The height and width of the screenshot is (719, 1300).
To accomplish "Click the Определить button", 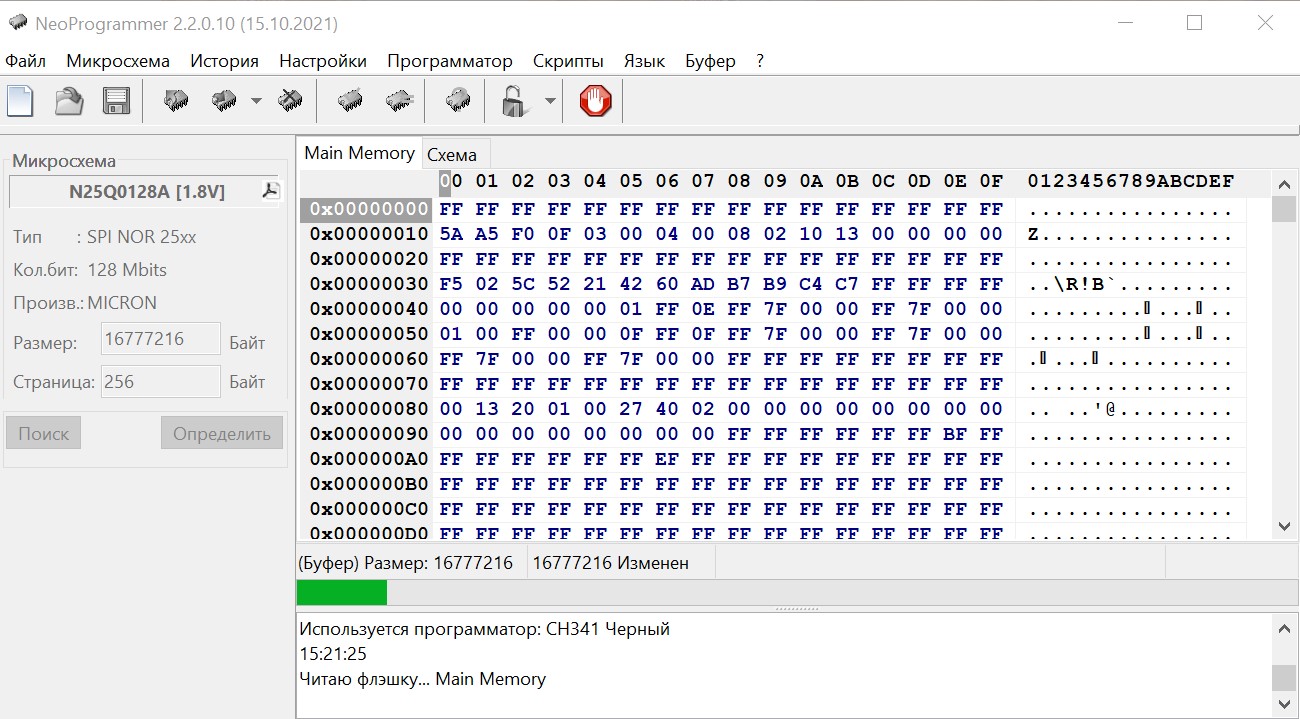I will pos(222,434).
